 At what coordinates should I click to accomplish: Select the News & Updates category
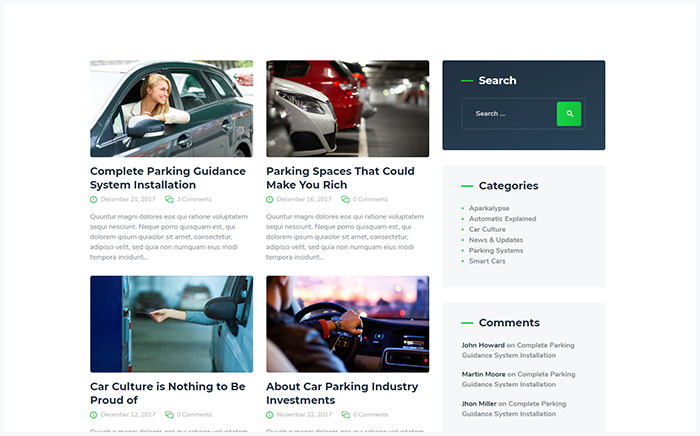click(496, 240)
